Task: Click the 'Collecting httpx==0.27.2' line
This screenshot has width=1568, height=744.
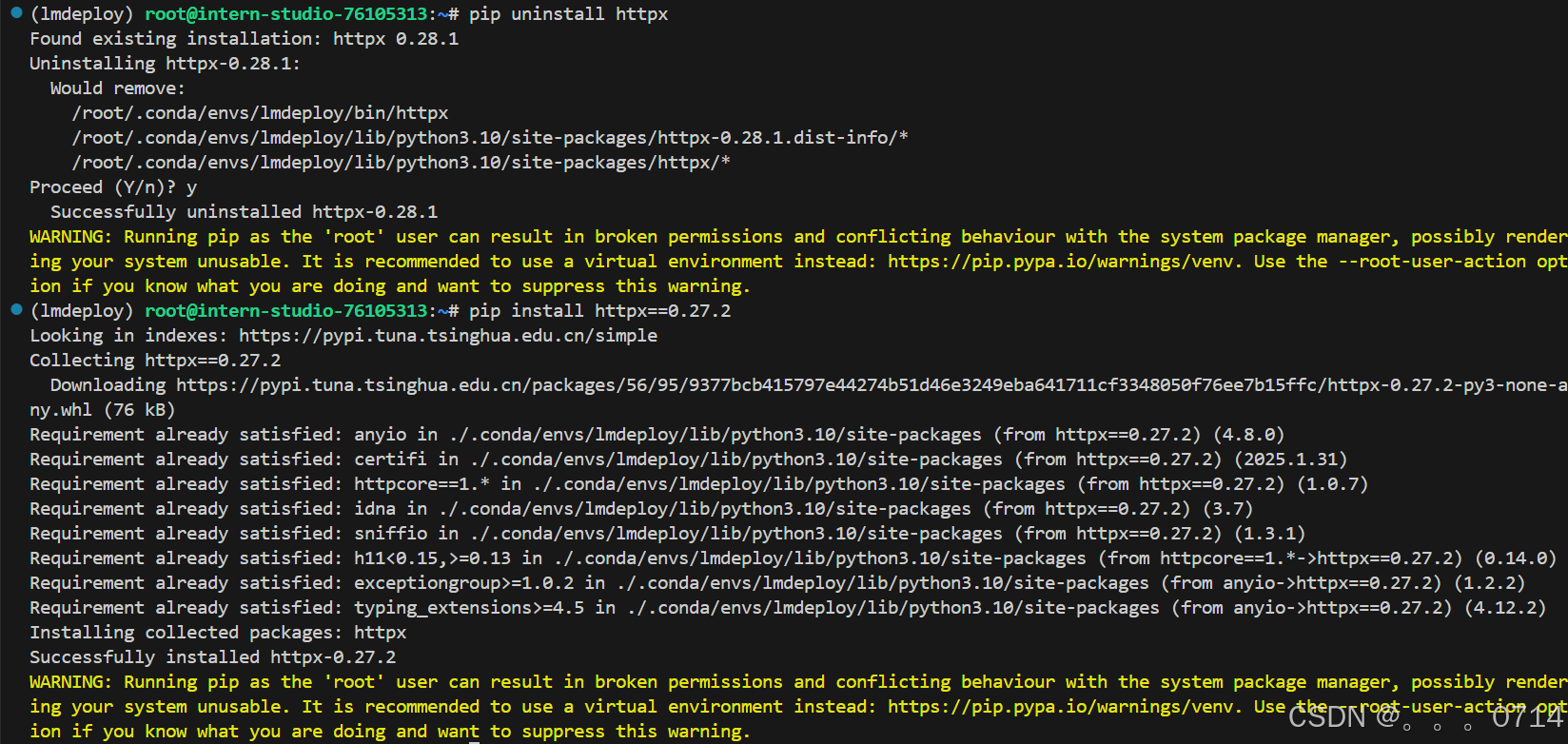Action: 155,360
